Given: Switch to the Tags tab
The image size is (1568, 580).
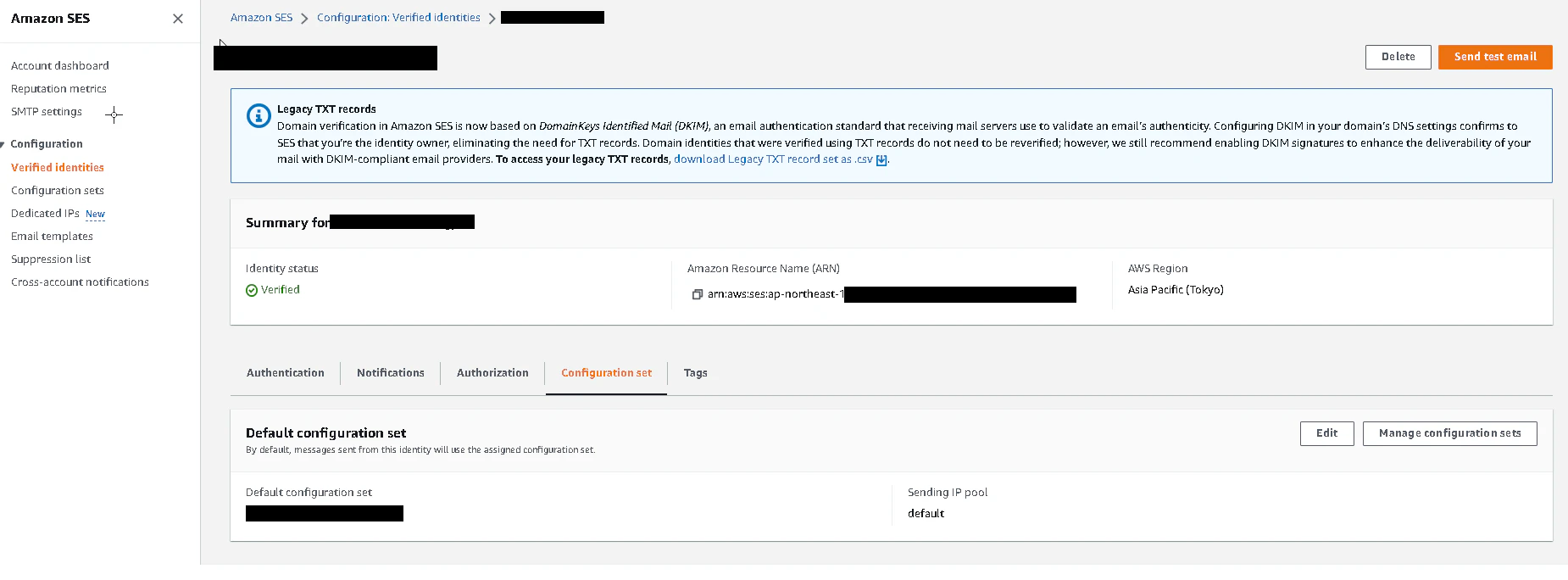Looking at the screenshot, I should [696, 373].
